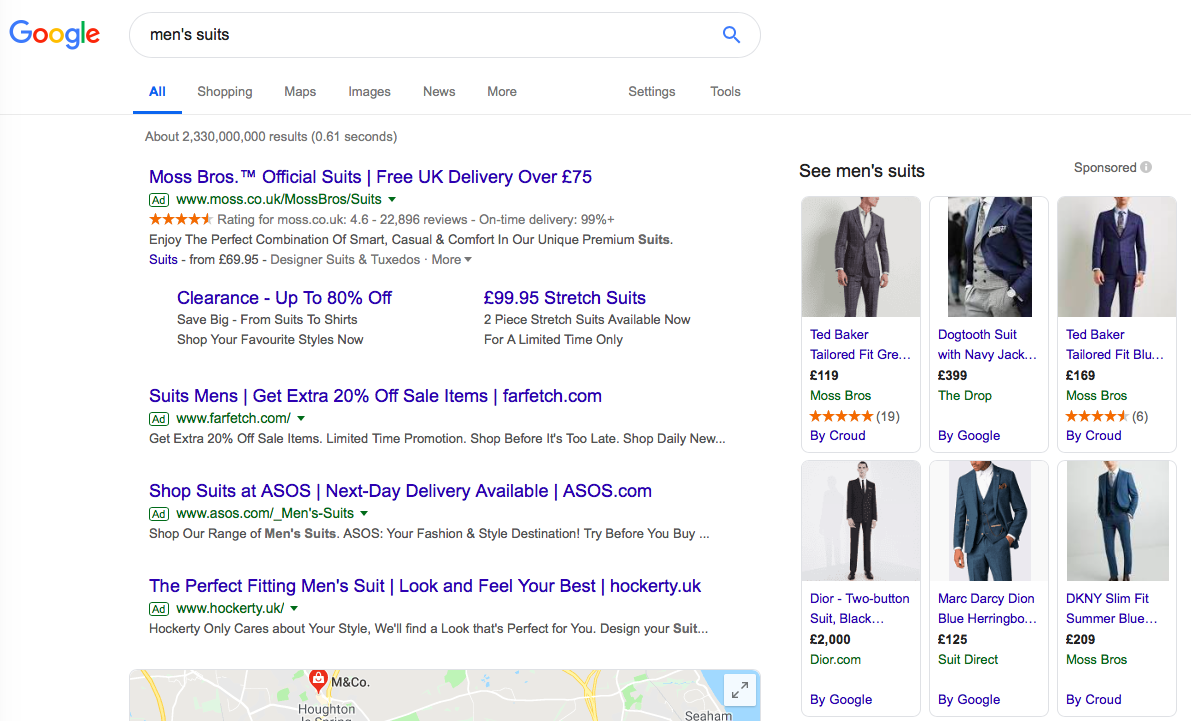Switch to the Shopping tab
This screenshot has width=1191, height=721.
(x=225, y=91)
